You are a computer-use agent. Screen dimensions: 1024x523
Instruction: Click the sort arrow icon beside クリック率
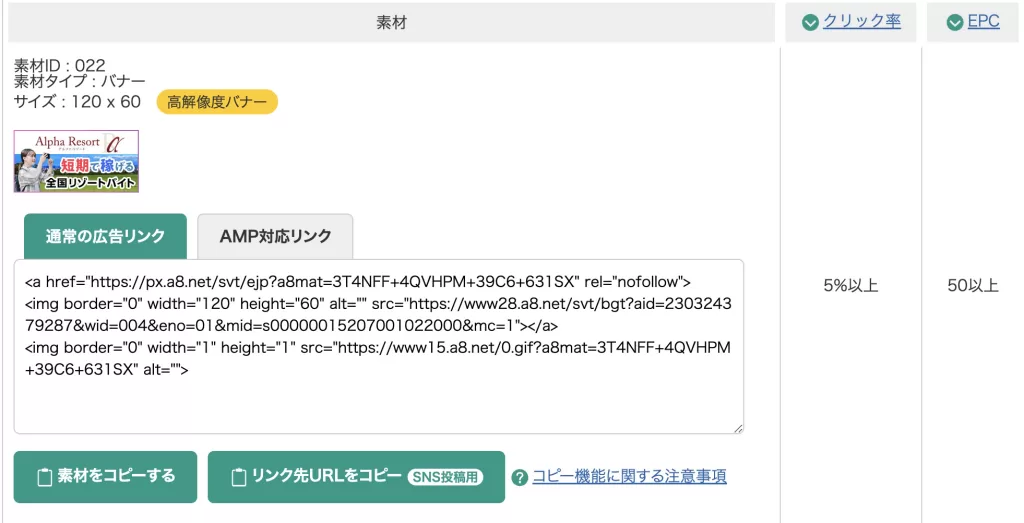pos(810,22)
